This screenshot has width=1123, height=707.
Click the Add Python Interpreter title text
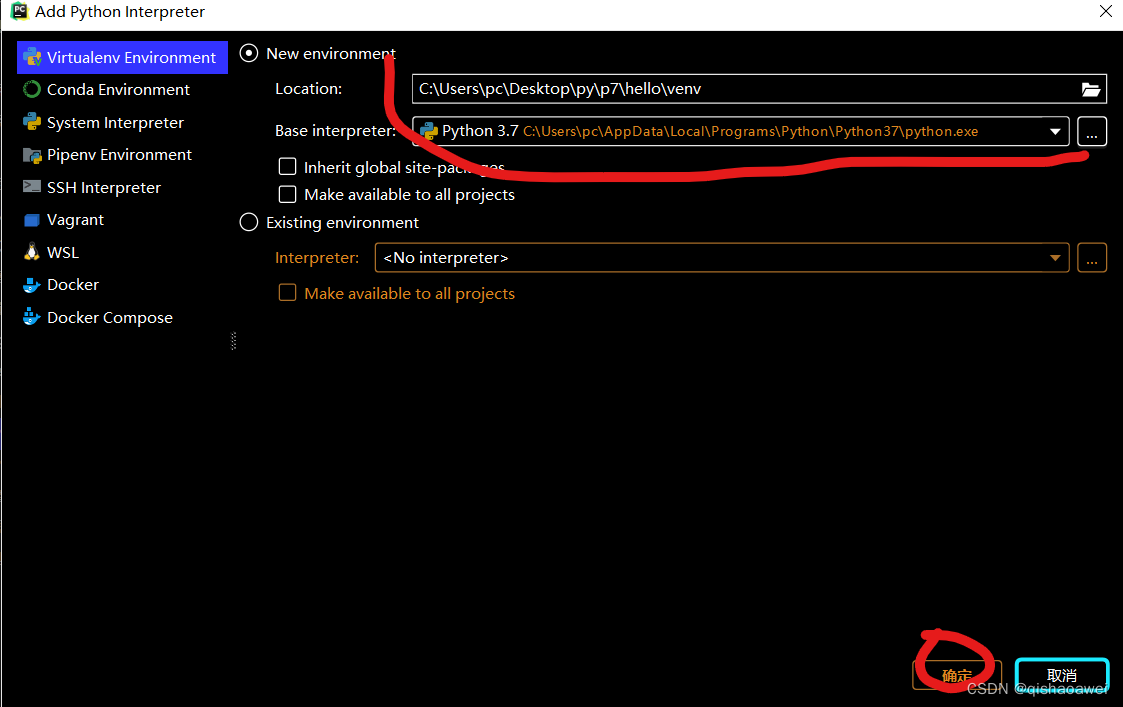[120, 11]
